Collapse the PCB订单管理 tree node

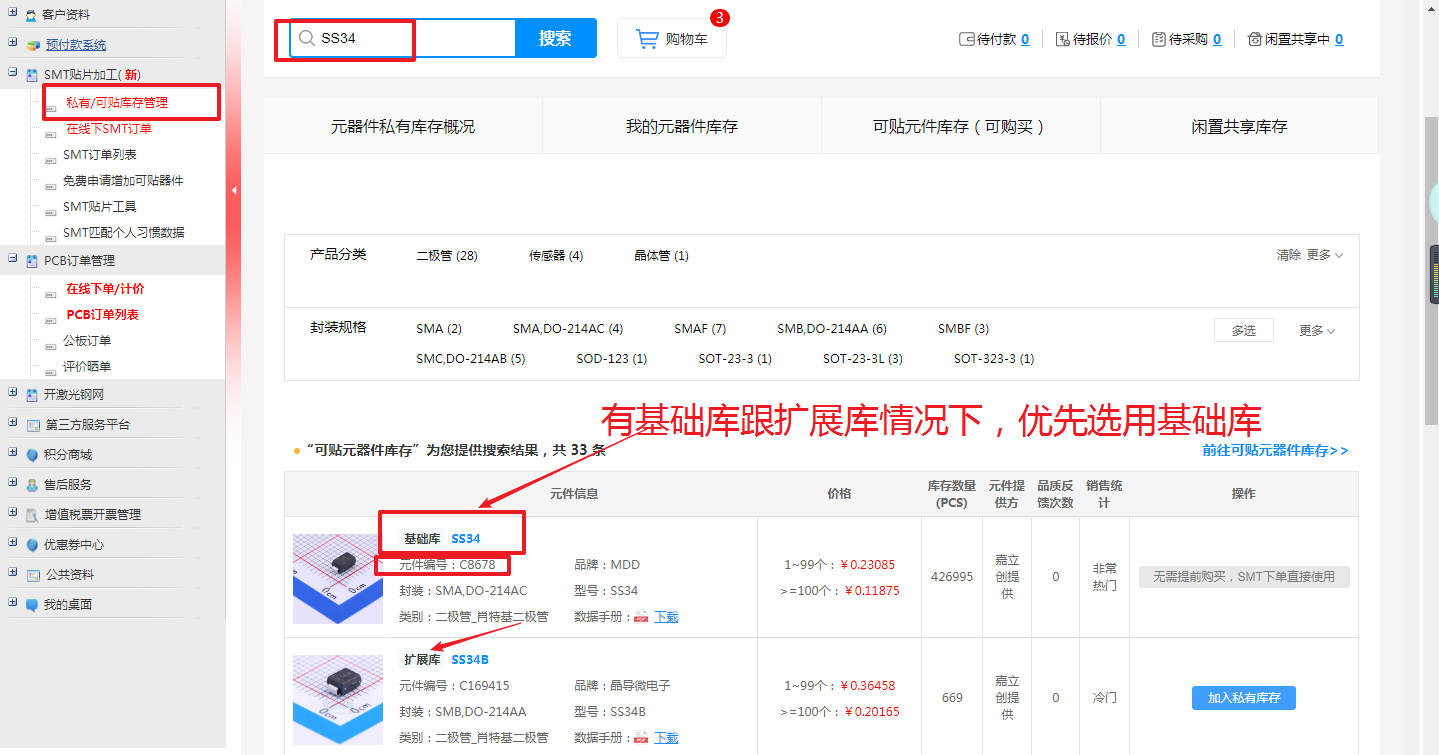pos(12,260)
